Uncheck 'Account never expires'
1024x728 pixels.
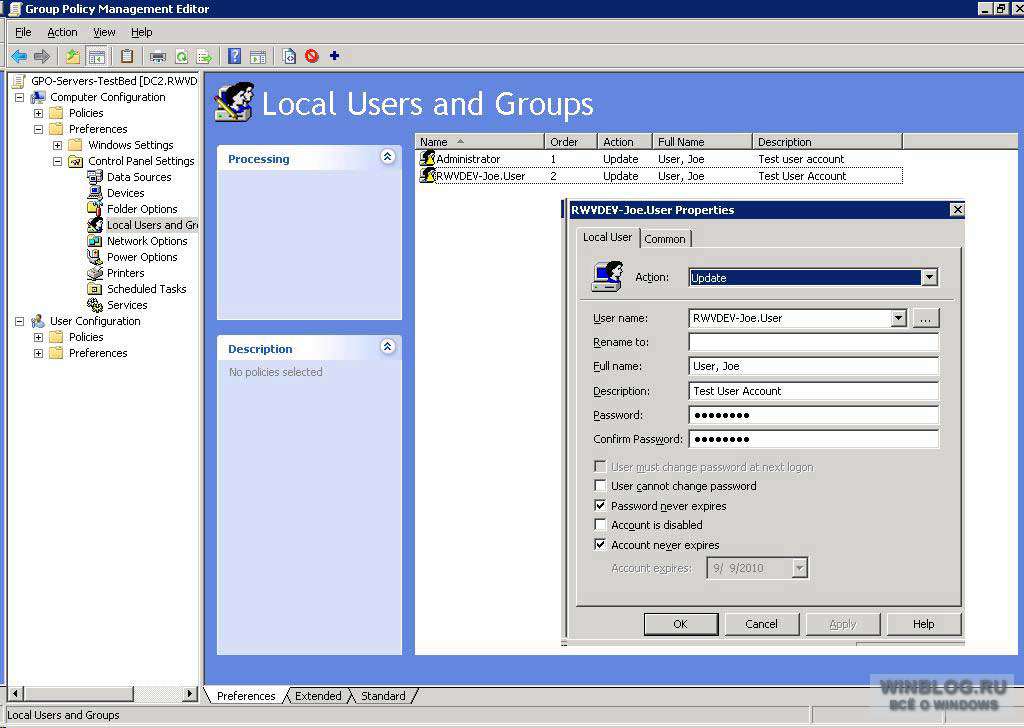[600, 544]
